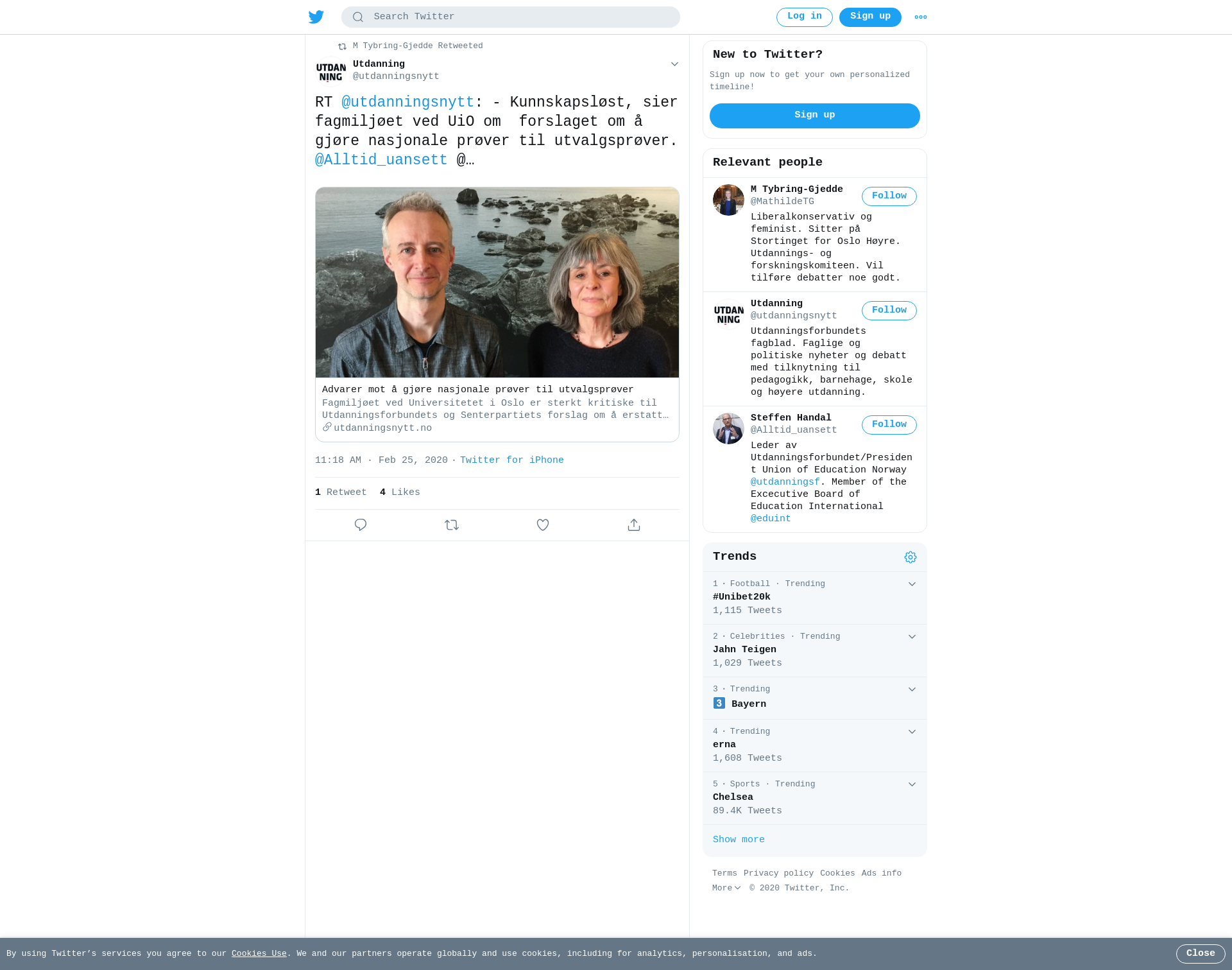The width and height of the screenshot is (1232, 970).
Task: Expand the tweet options chevron
Action: click(674, 64)
